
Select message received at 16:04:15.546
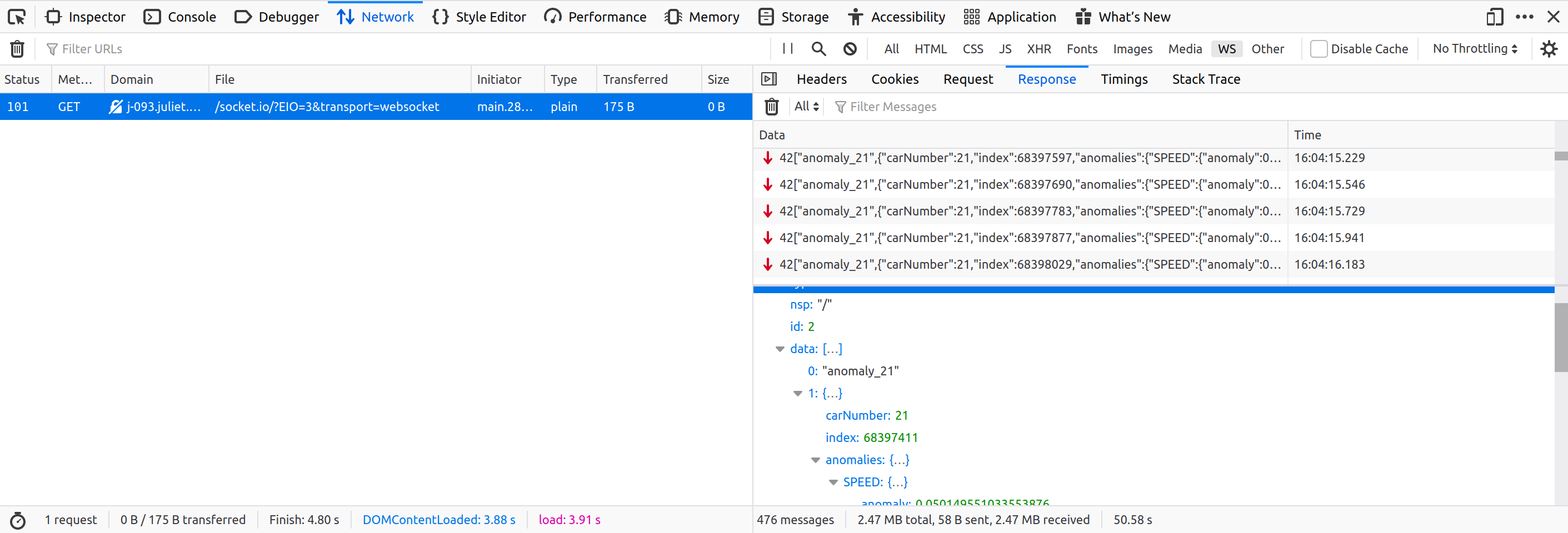click(1153, 184)
